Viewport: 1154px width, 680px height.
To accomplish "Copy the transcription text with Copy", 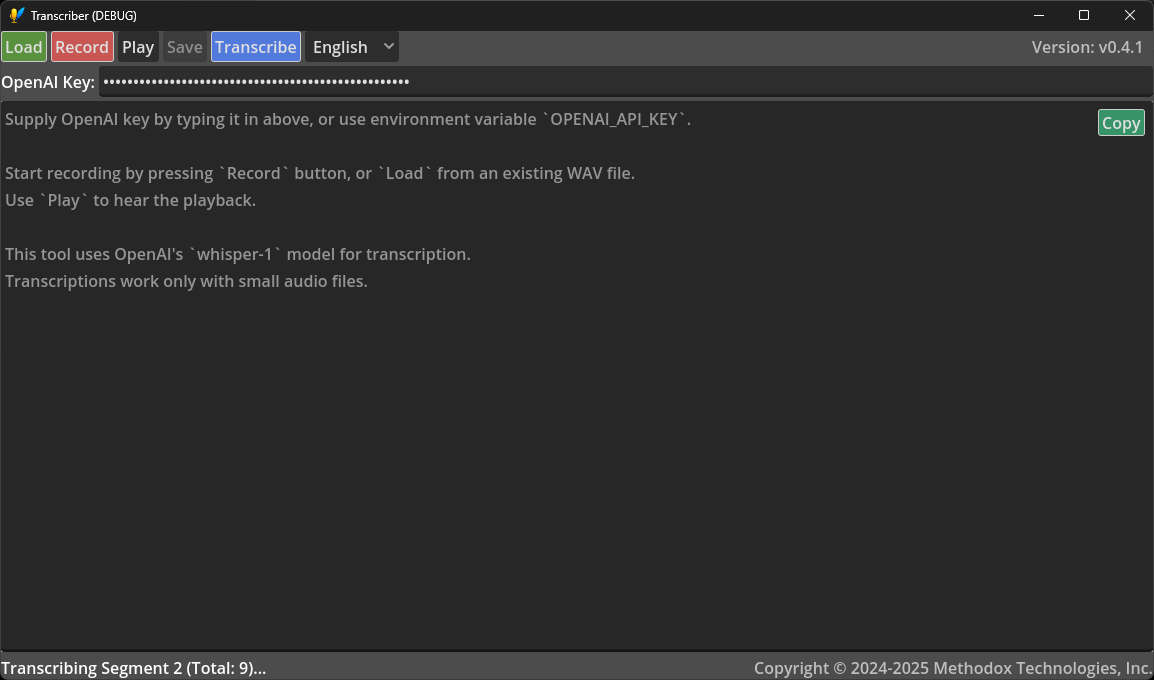I will tap(1121, 123).
